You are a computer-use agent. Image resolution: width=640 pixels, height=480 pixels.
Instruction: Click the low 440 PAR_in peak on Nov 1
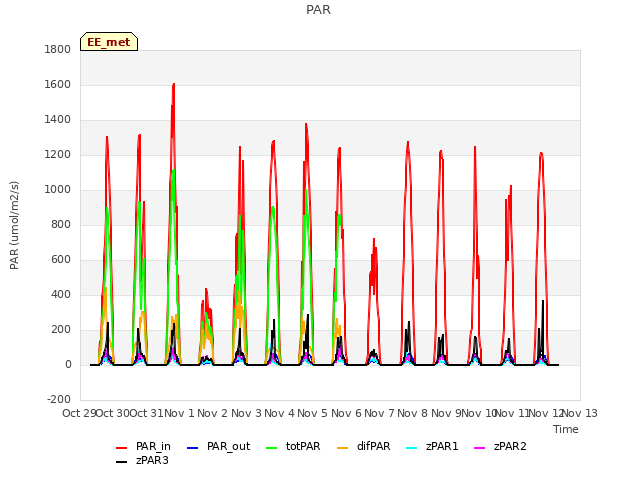206,289
